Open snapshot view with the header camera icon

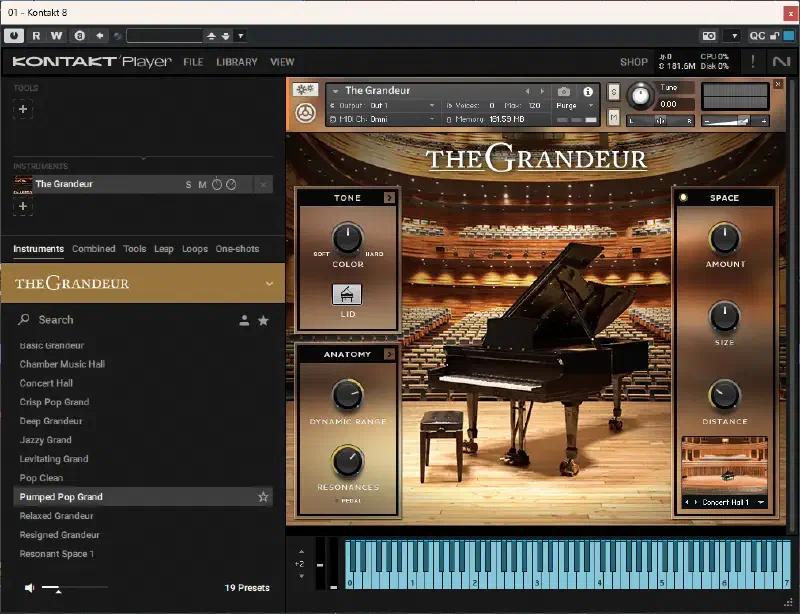click(x=564, y=91)
